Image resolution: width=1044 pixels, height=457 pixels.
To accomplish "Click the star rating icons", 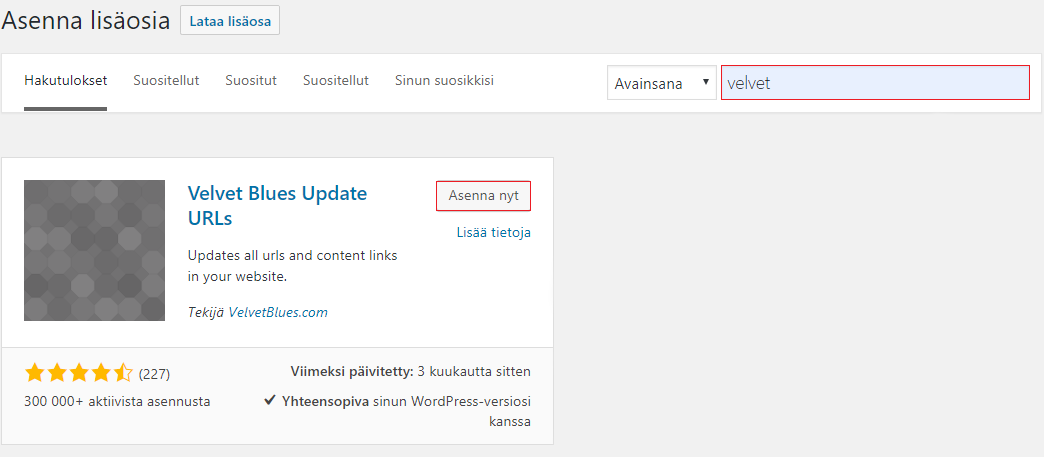I will (79, 374).
